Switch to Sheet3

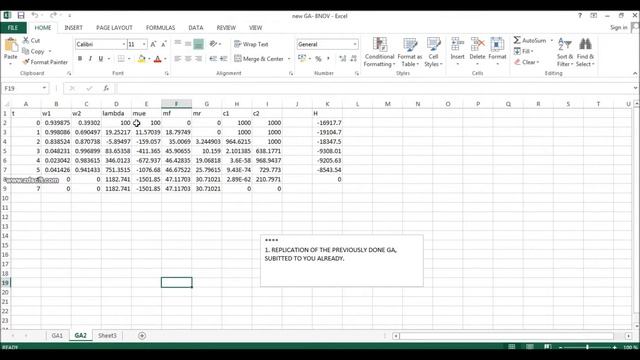pos(107,336)
